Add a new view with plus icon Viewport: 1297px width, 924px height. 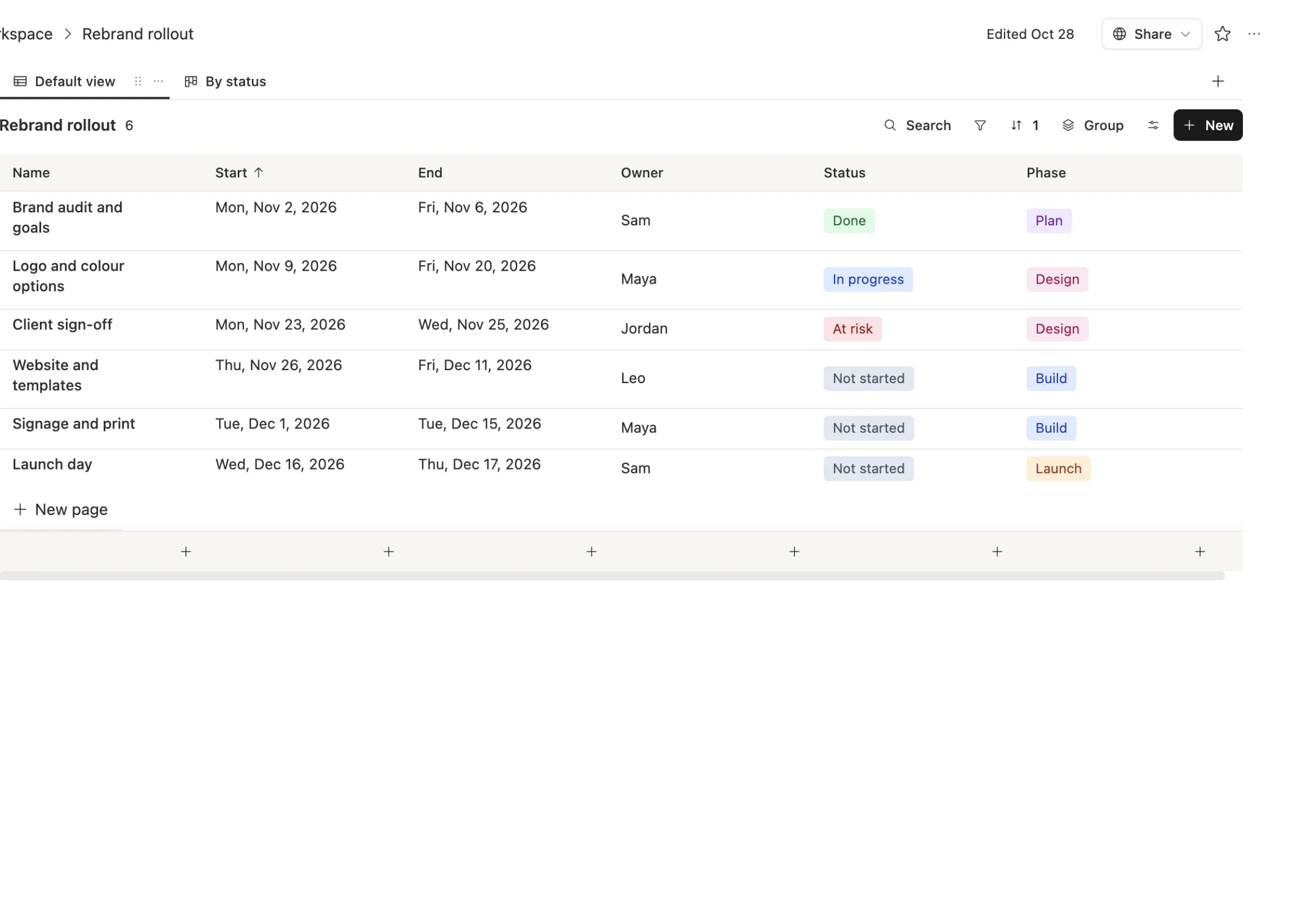(x=1218, y=82)
